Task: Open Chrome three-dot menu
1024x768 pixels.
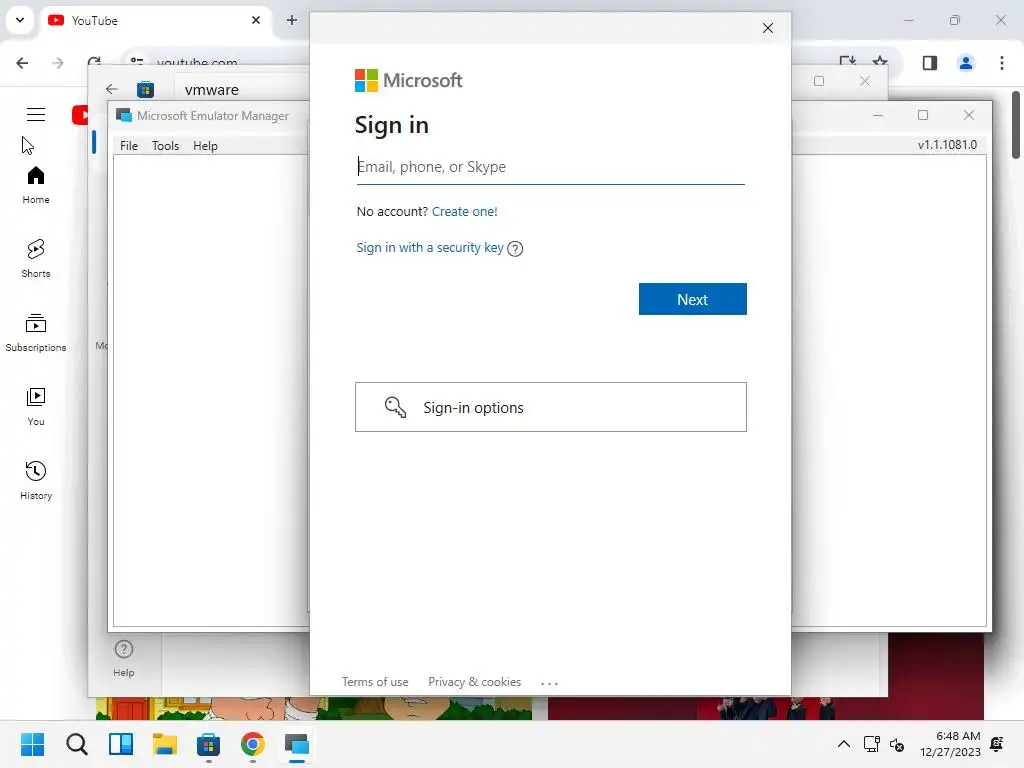Action: (x=1002, y=63)
